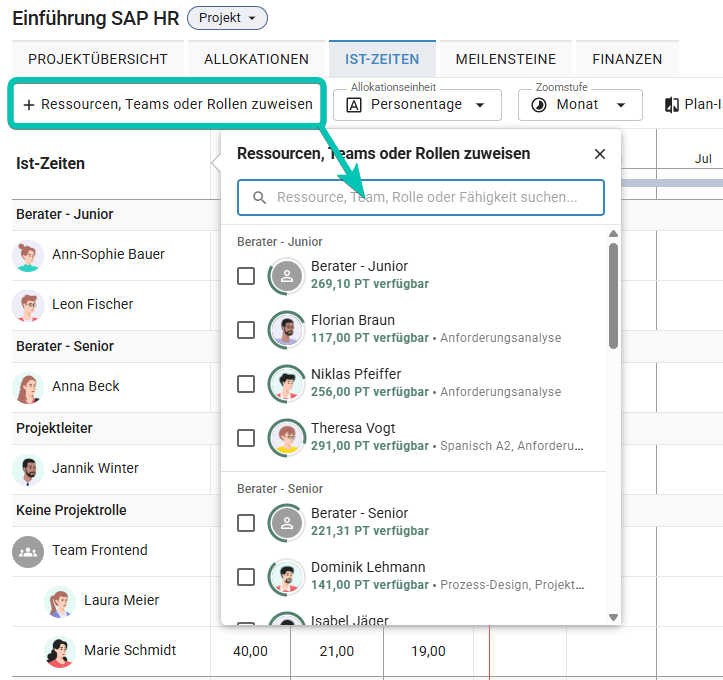This screenshot has width=723, height=680.
Task: Open the Finanzen tab
Action: point(627,59)
